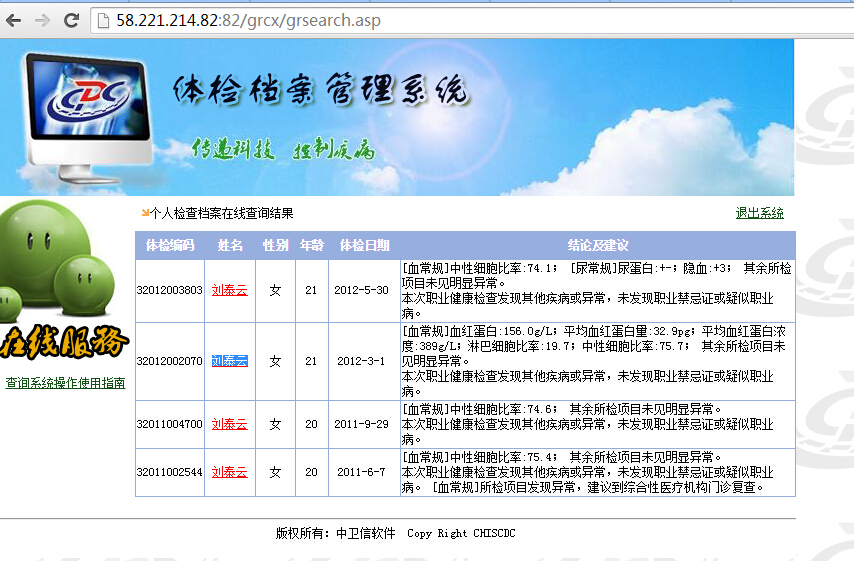Click the 性别 column header

point(275,246)
